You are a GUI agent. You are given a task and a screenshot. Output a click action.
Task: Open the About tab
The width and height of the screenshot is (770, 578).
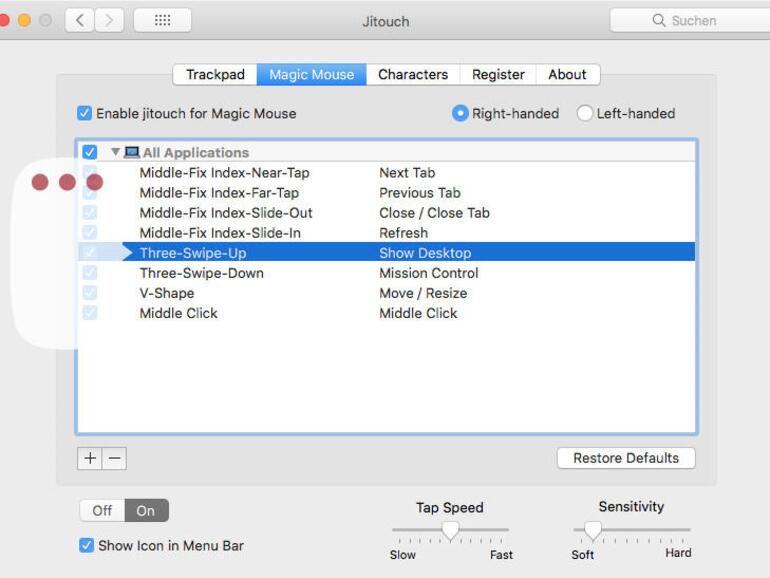click(568, 75)
